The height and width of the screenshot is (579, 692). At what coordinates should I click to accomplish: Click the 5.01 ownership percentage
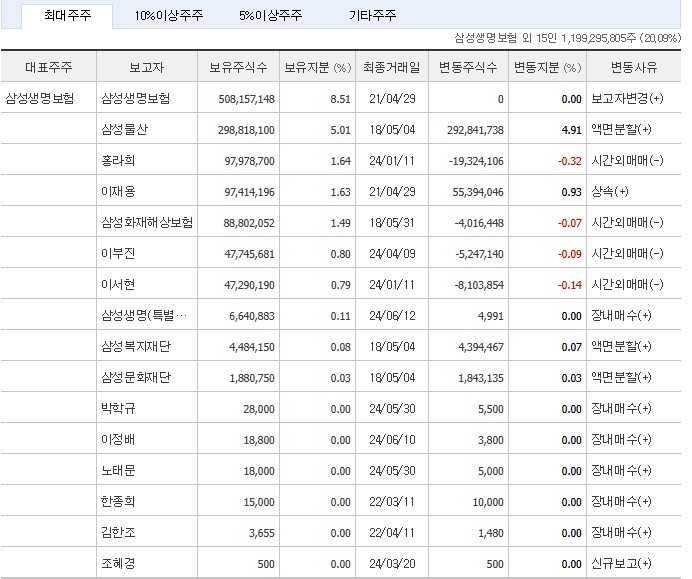[x=340, y=130]
